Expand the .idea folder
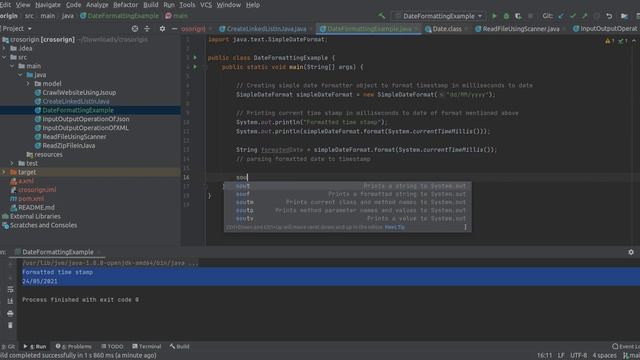This screenshot has width=640, height=360. [x=4, y=48]
